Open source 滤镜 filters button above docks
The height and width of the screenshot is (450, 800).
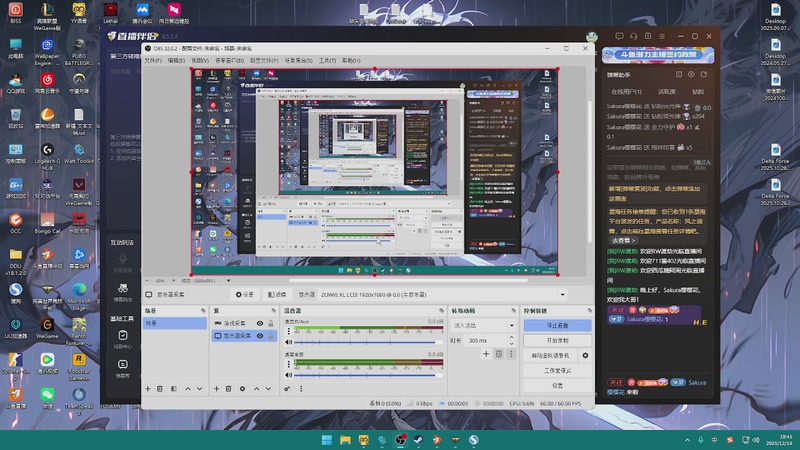(x=277, y=294)
